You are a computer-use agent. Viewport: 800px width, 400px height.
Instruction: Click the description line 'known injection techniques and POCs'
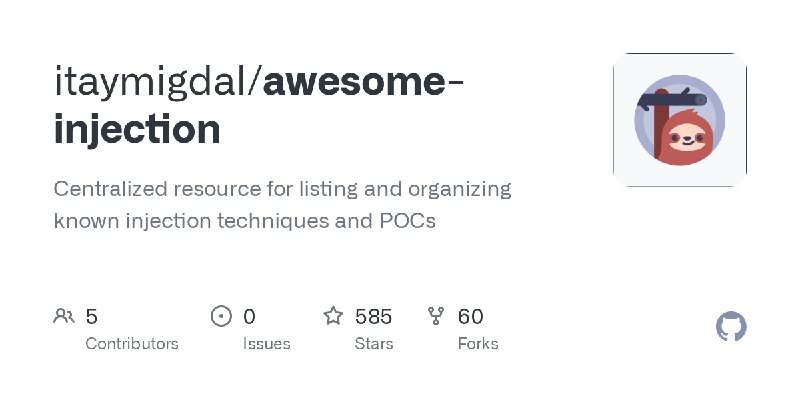tap(244, 221)
